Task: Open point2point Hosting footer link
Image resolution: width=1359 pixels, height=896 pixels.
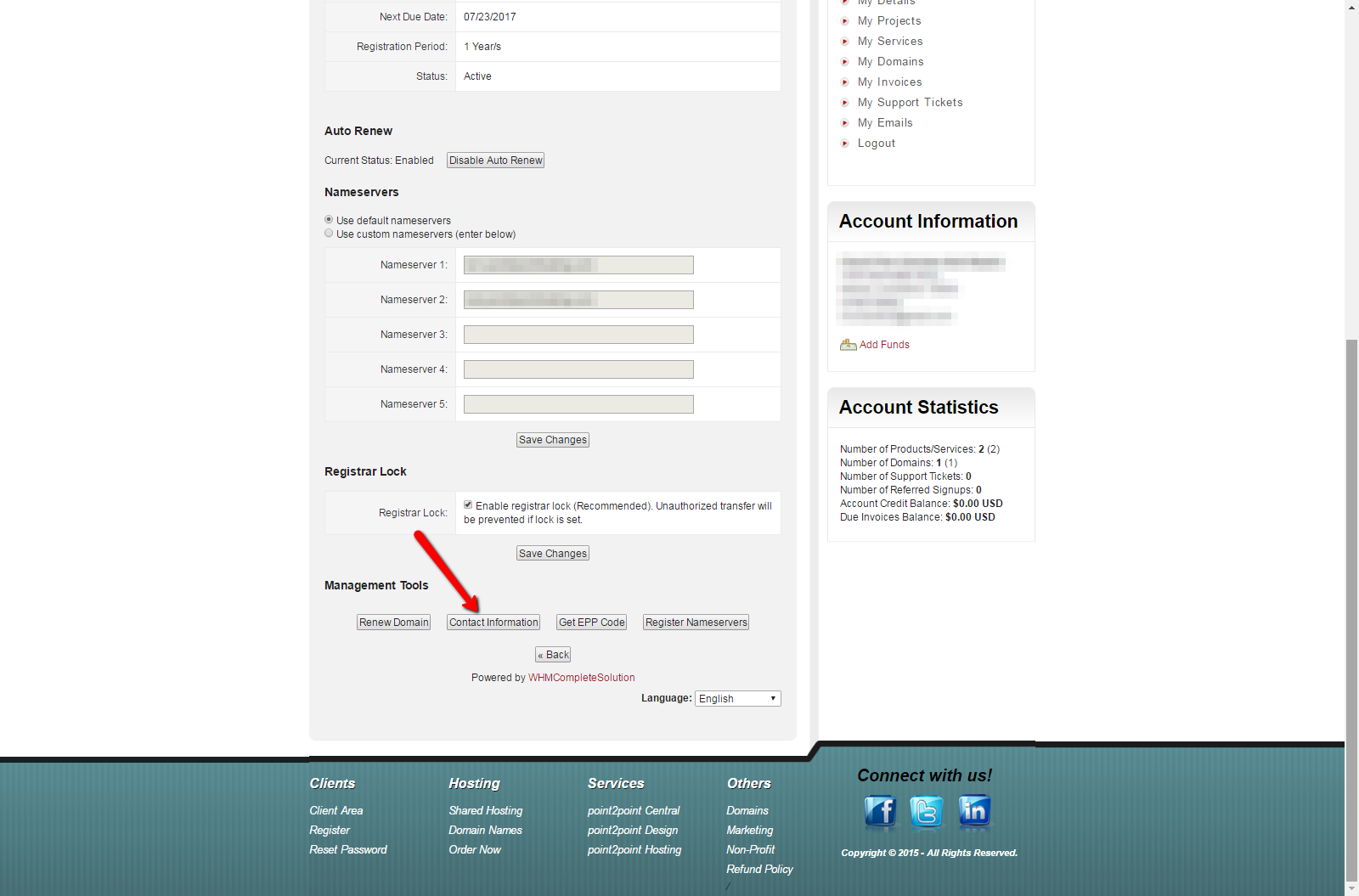Action: click(x=634, y=850)
